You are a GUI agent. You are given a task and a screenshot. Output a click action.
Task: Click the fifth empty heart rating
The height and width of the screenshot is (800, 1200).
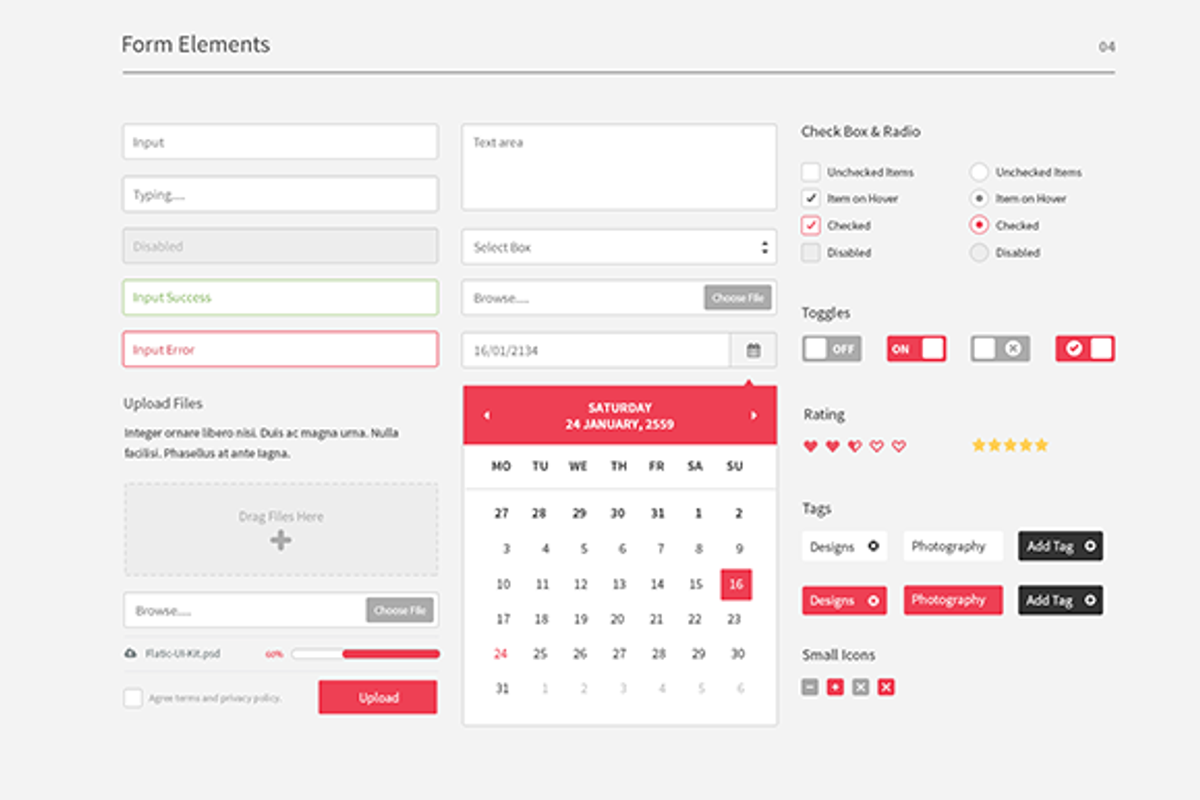(x=898, y=446)
